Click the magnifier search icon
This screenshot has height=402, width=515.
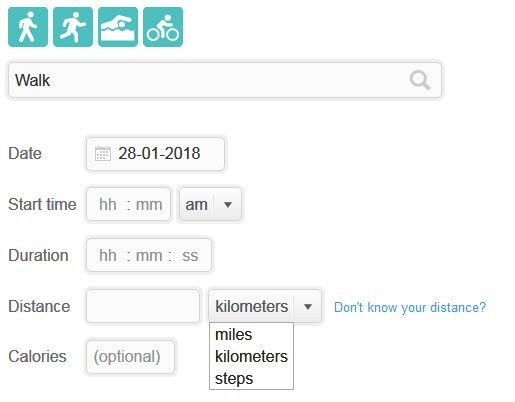click(420, 80)
